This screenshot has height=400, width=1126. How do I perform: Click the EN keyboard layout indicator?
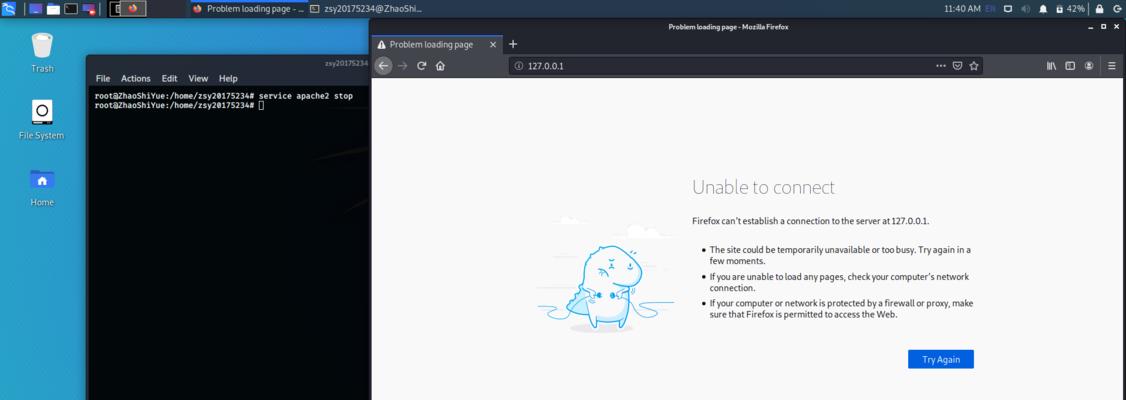(990, 9)
